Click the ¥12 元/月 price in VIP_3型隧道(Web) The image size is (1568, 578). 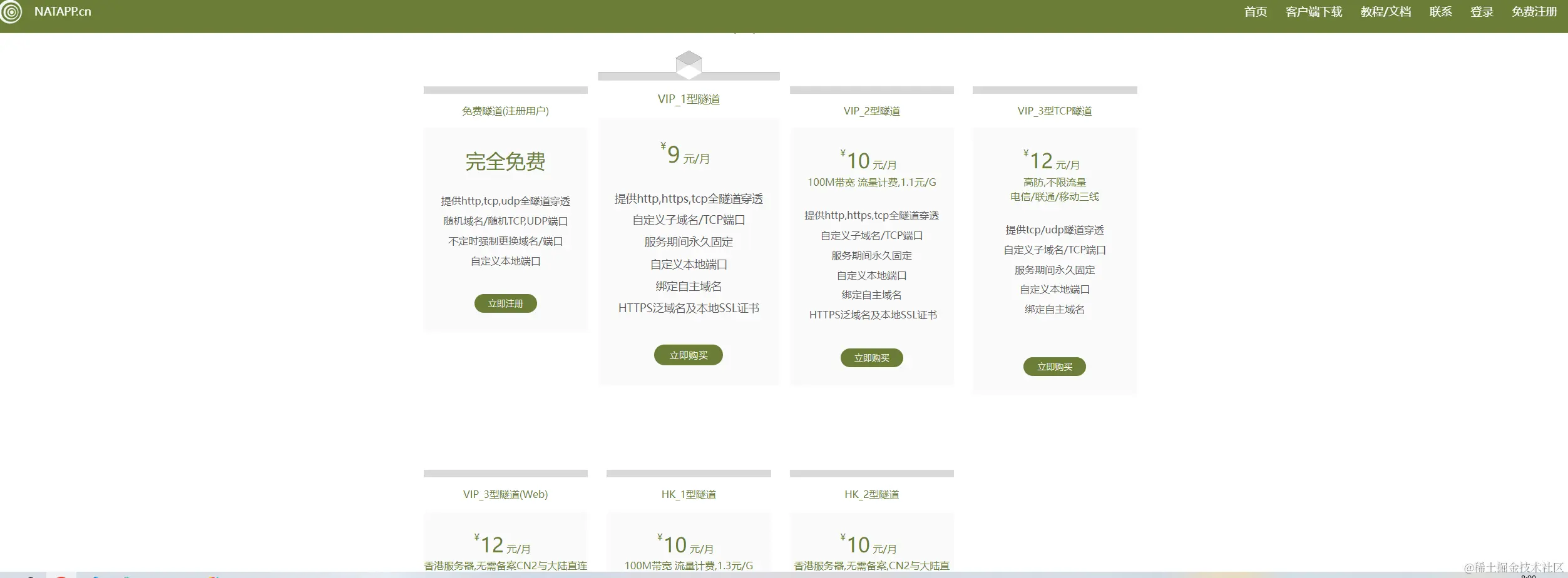point(503,544)
